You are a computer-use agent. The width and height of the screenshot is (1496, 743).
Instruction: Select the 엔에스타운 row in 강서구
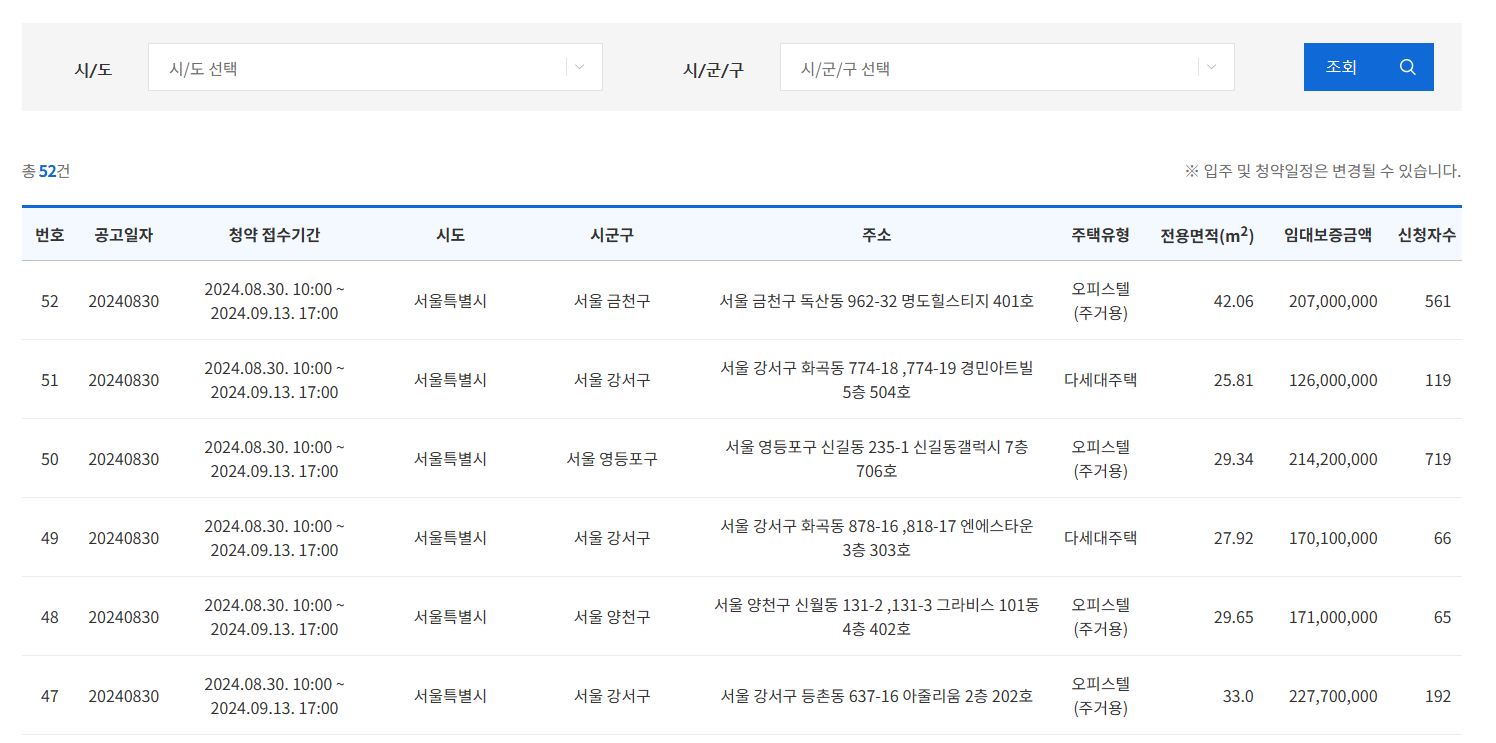tap(878, 537)
